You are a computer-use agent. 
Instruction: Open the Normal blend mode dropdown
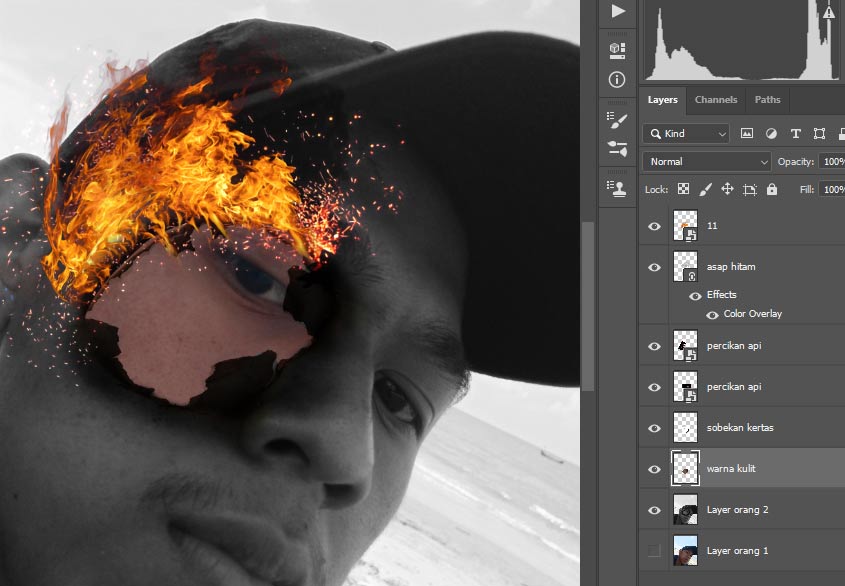click(x=707, y=162)
